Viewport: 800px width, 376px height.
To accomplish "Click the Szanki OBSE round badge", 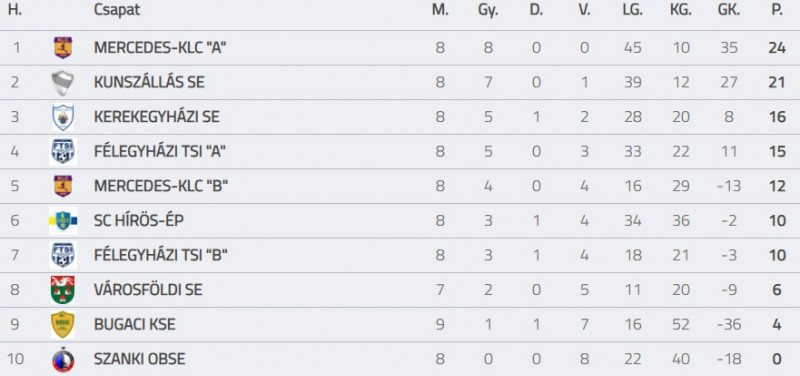I will (x=63, y=360).
